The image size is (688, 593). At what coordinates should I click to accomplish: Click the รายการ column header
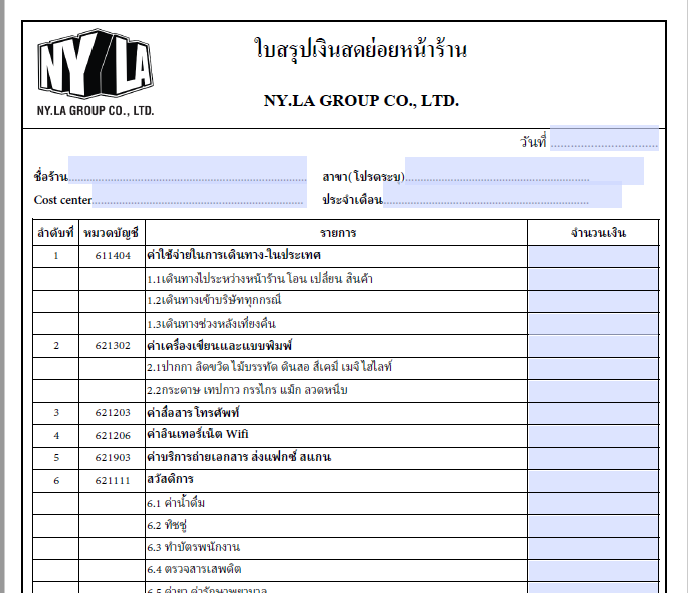338,233
